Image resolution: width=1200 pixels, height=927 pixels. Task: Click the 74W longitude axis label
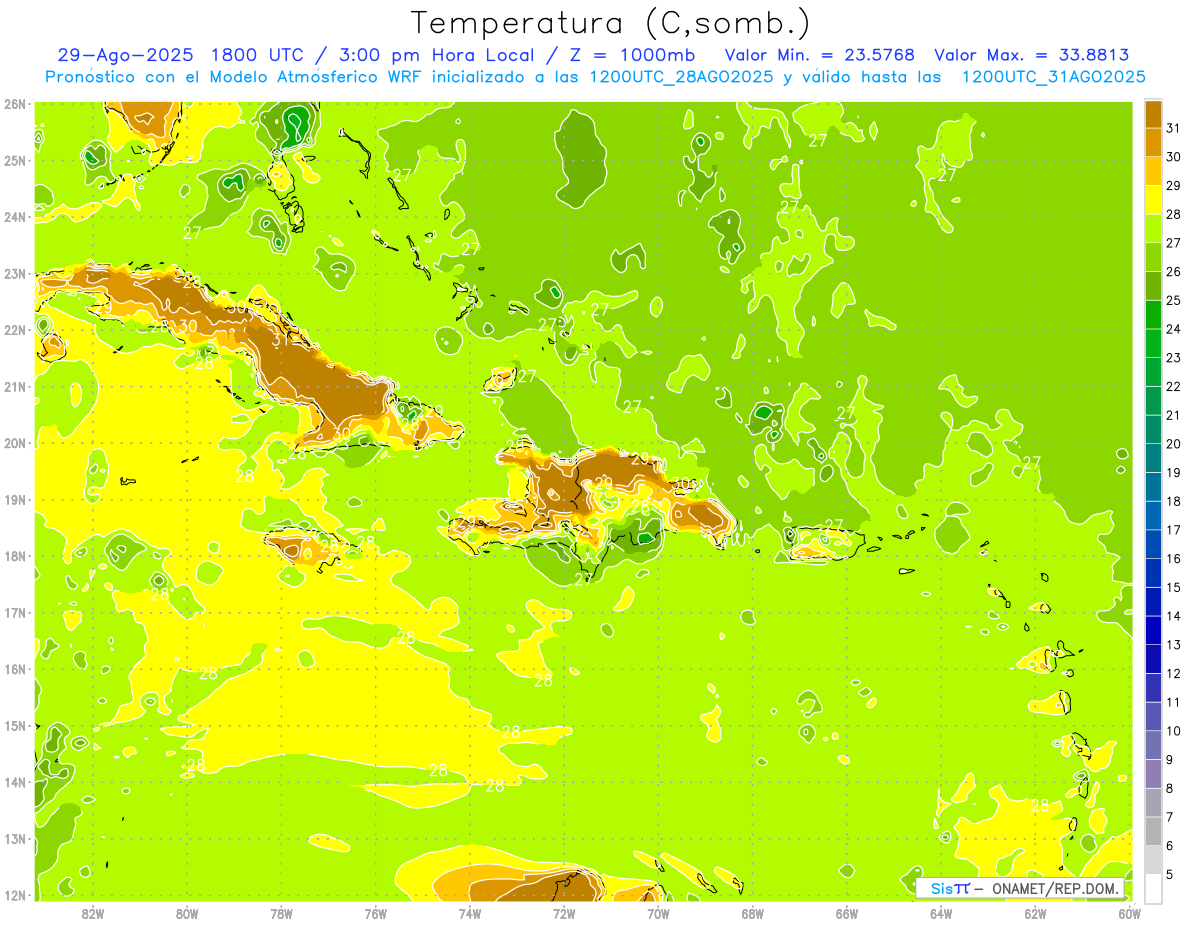click(x=470, y=913)
